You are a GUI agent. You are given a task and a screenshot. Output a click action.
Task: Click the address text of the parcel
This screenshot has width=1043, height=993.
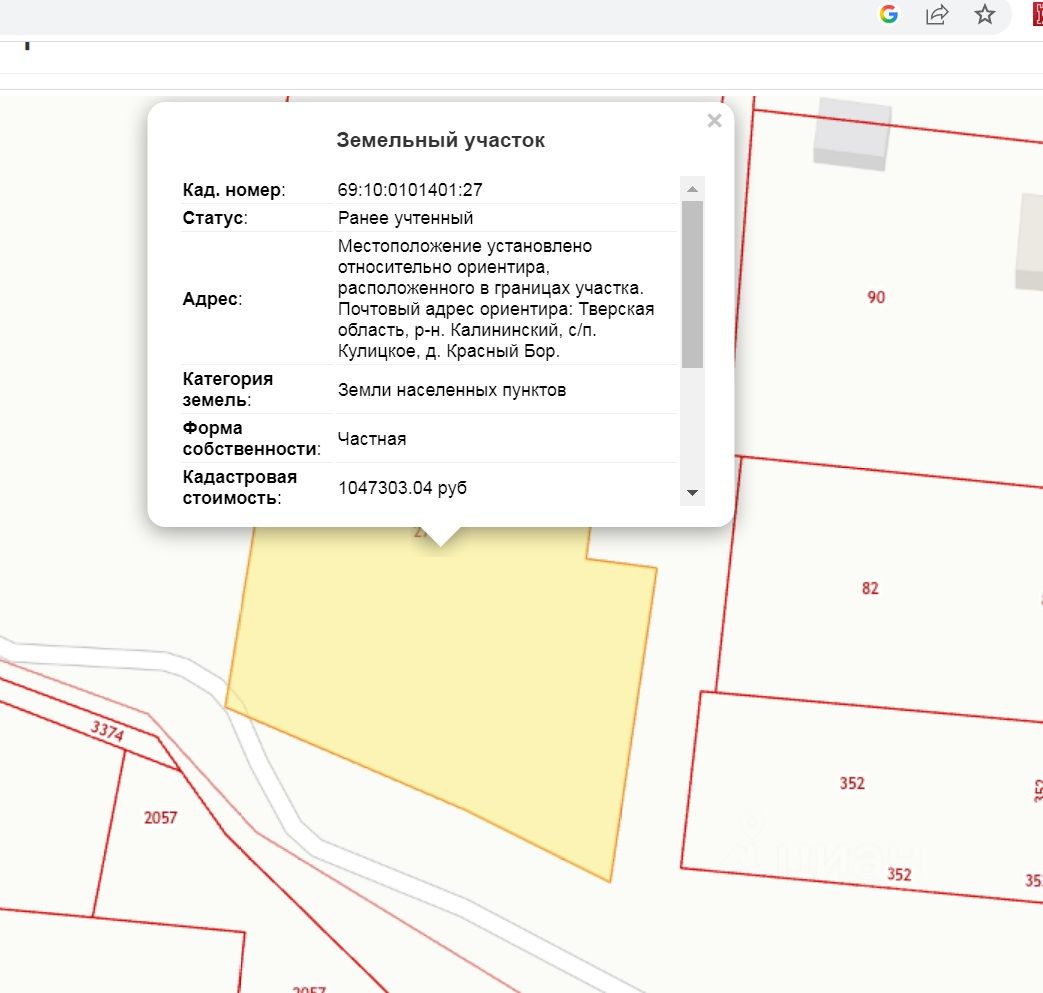[x=496, y=298]
